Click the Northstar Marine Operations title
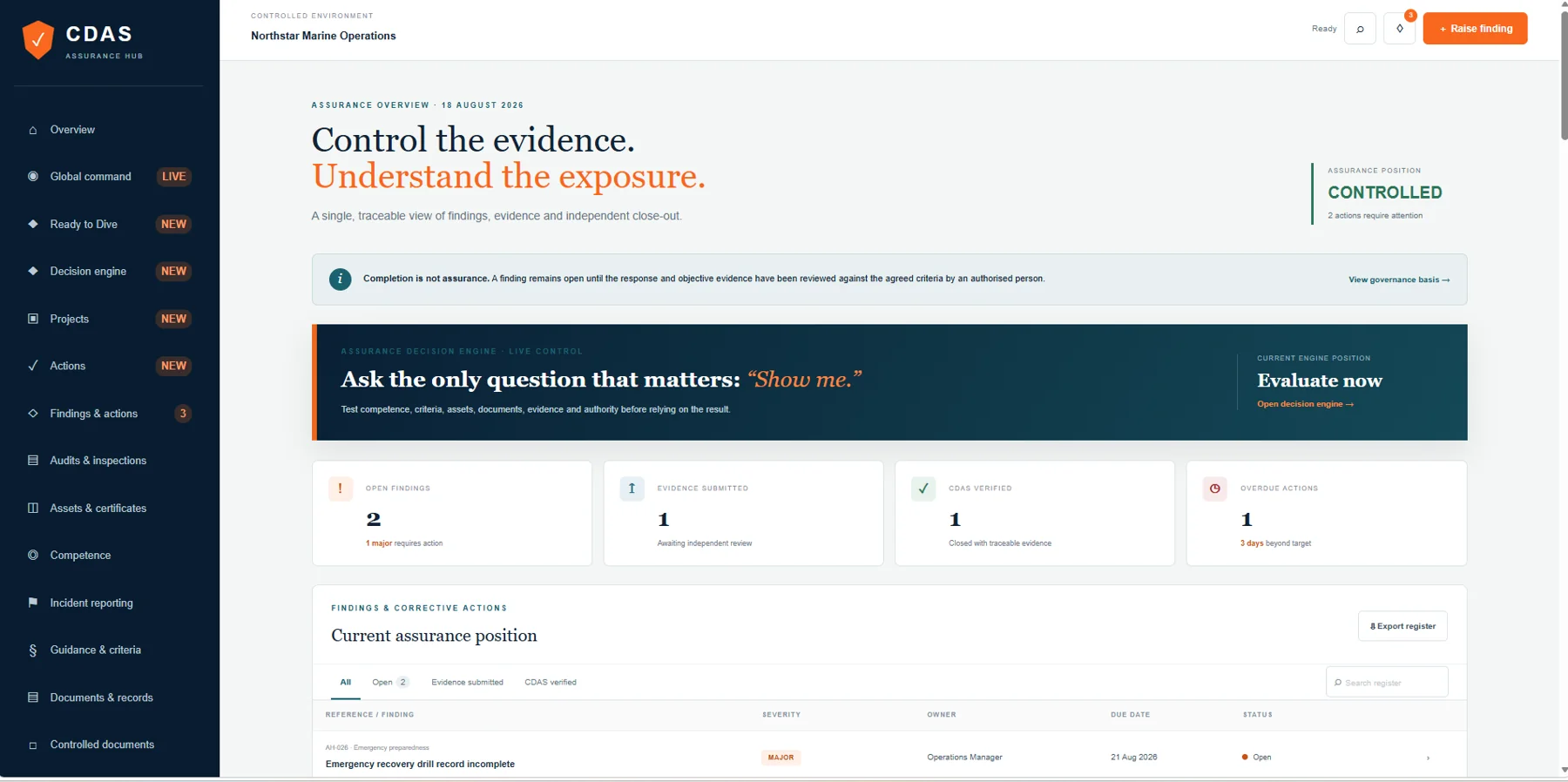 click(323, 36)
